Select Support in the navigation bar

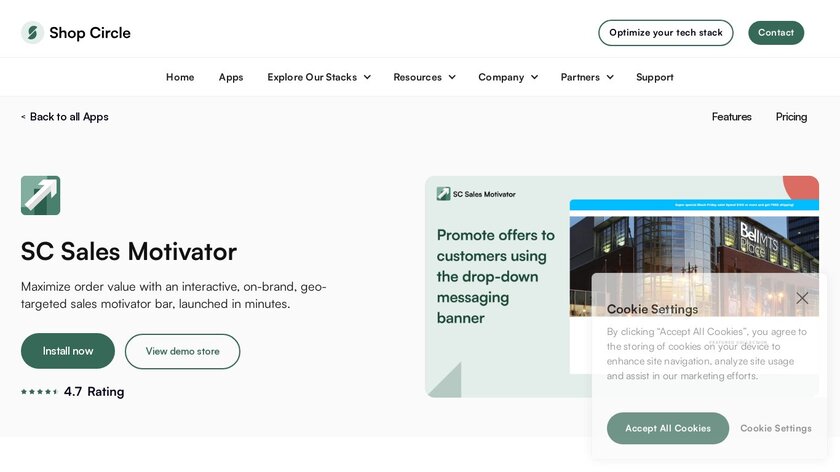(655, 77)
